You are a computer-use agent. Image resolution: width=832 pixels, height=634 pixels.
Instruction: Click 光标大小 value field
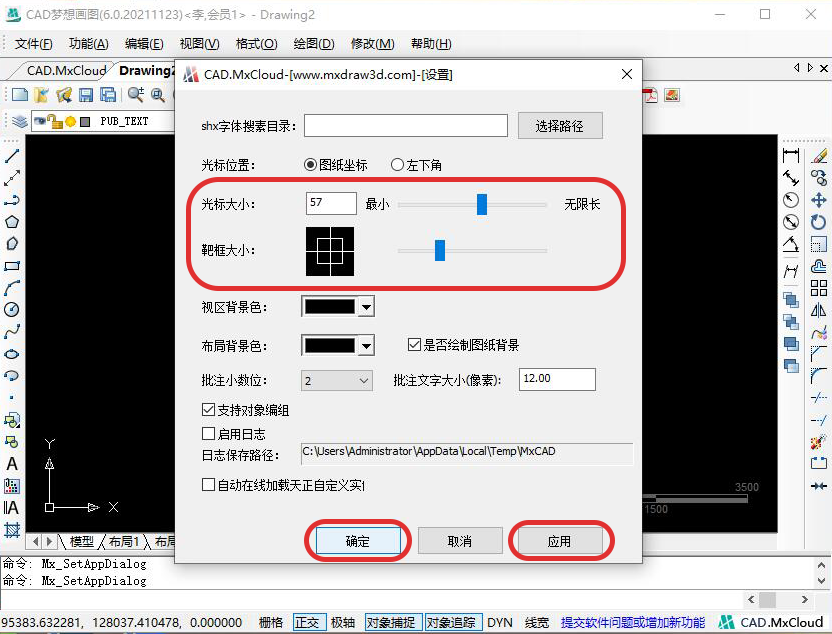point(331,203)
